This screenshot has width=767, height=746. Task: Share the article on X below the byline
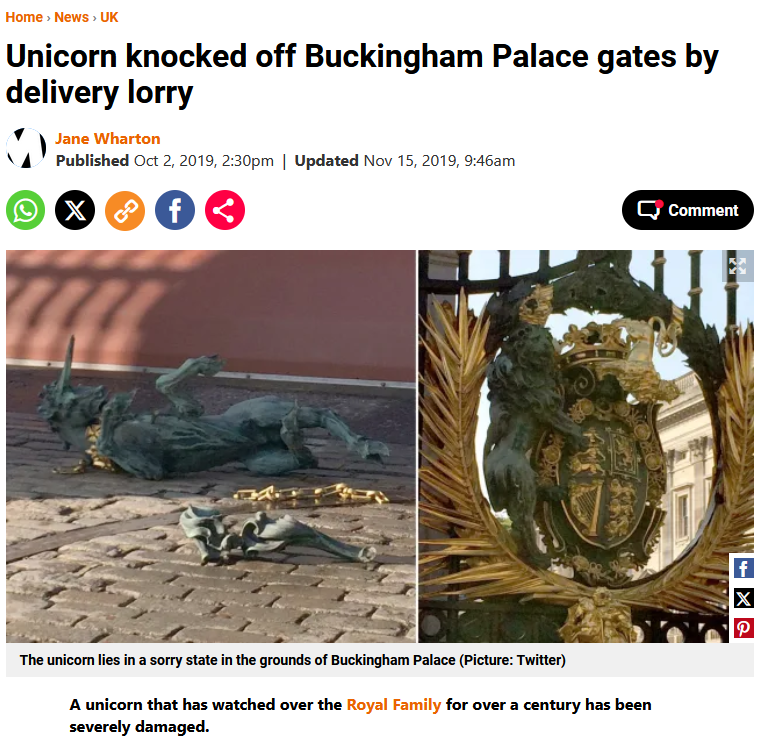(75, 210)
